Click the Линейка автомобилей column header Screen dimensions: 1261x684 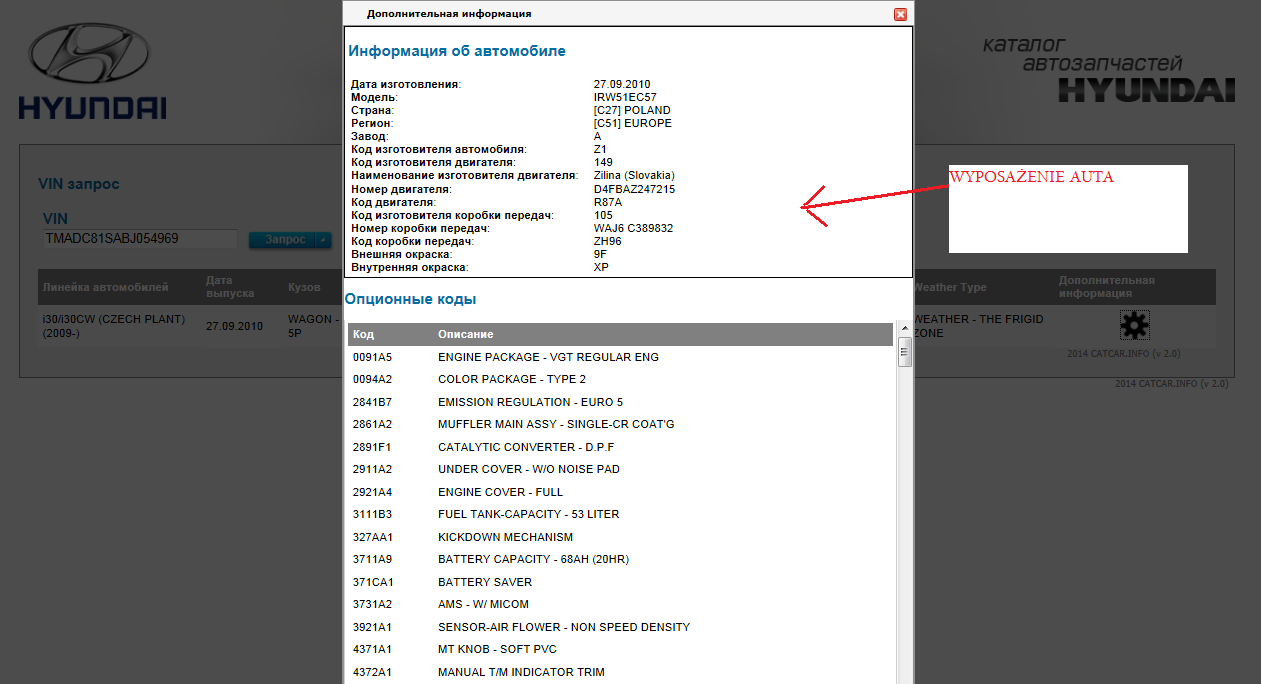(x=105, y=287)
